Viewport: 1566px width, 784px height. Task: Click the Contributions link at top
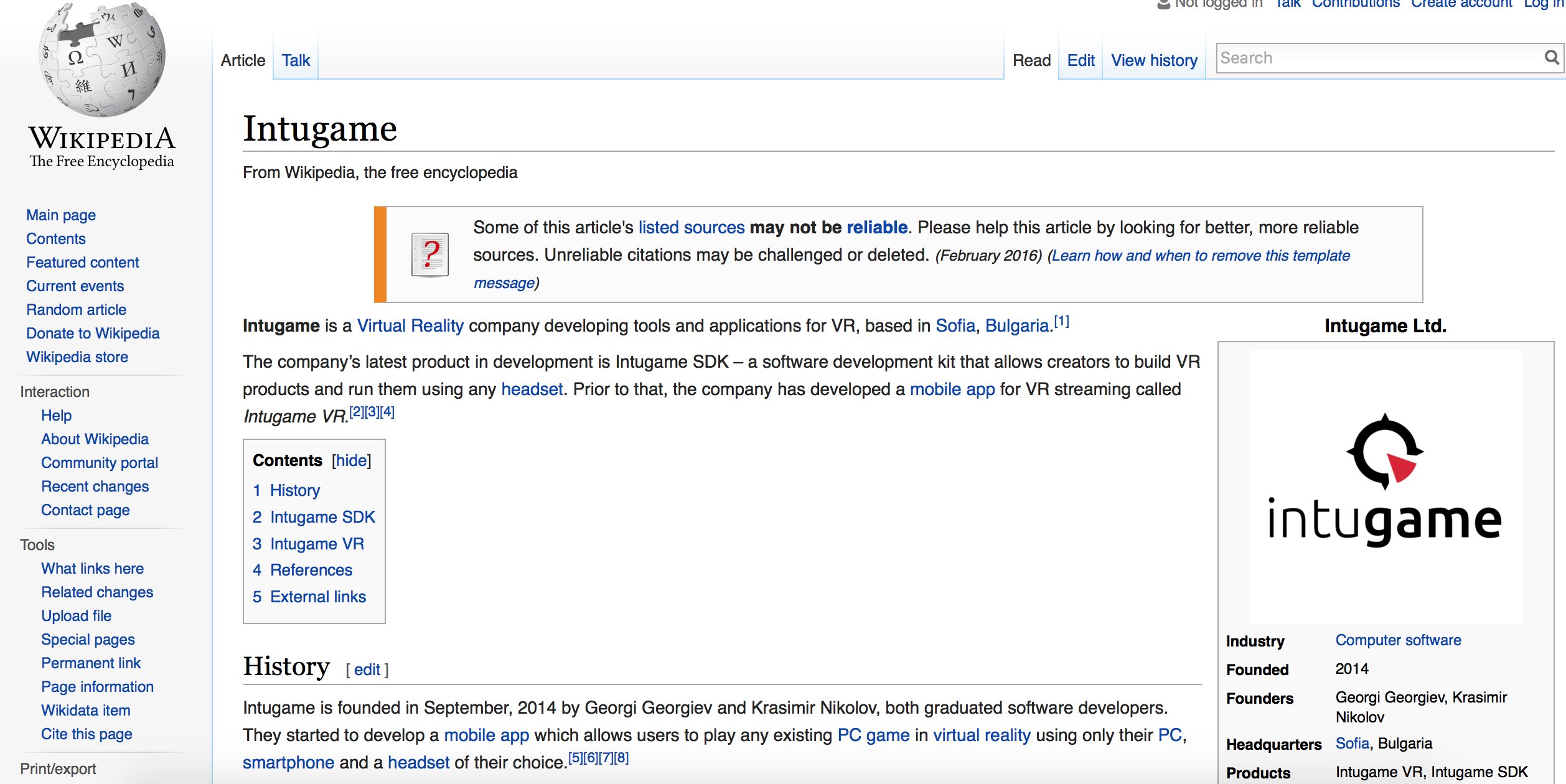tap(1356, 3)
